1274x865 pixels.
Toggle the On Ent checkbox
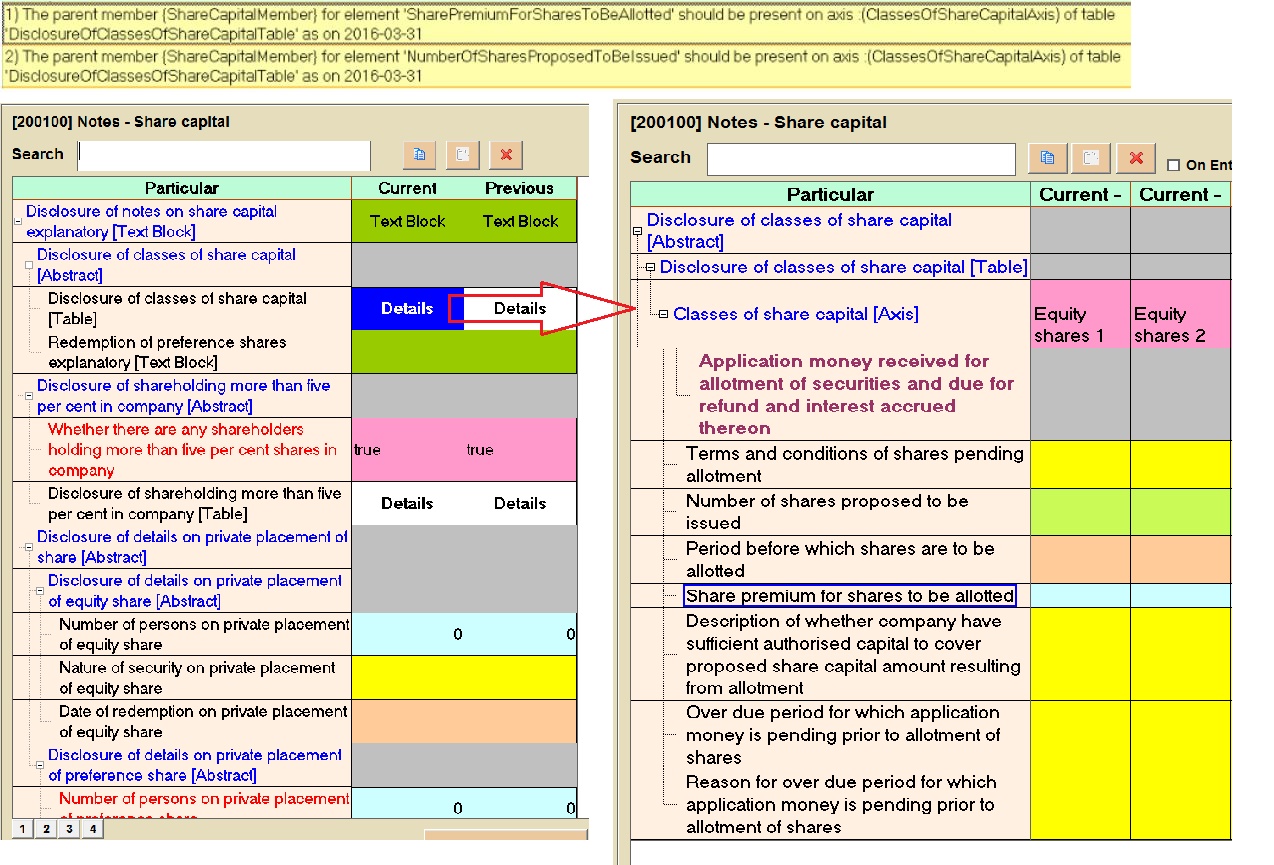1174,165
